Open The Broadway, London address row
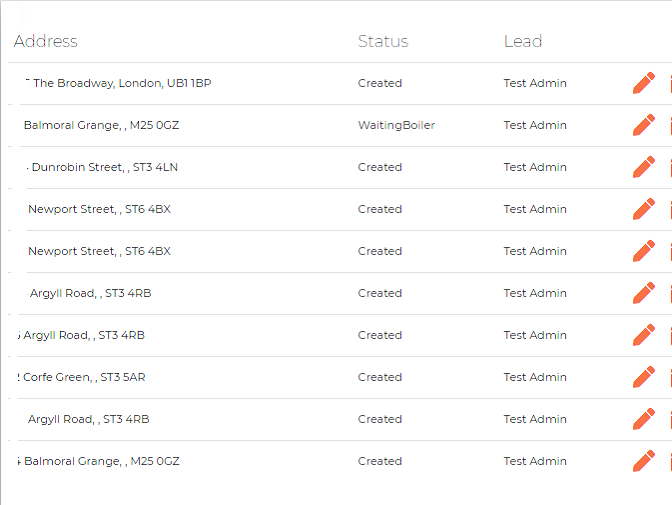 tap(119, 83)
